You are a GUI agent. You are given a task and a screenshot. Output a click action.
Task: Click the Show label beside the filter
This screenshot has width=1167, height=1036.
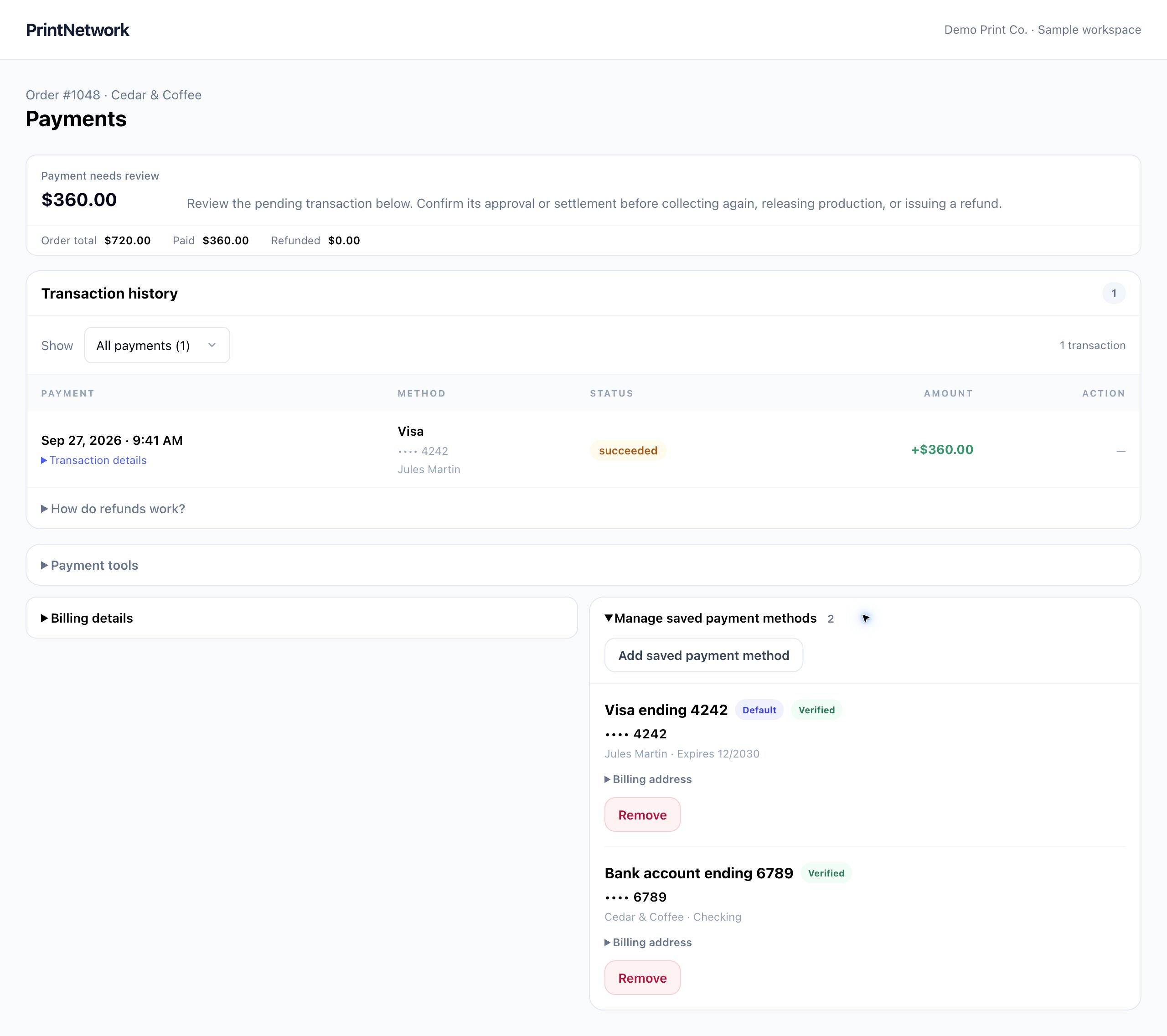pyautogui.click(x=57, y=345)
